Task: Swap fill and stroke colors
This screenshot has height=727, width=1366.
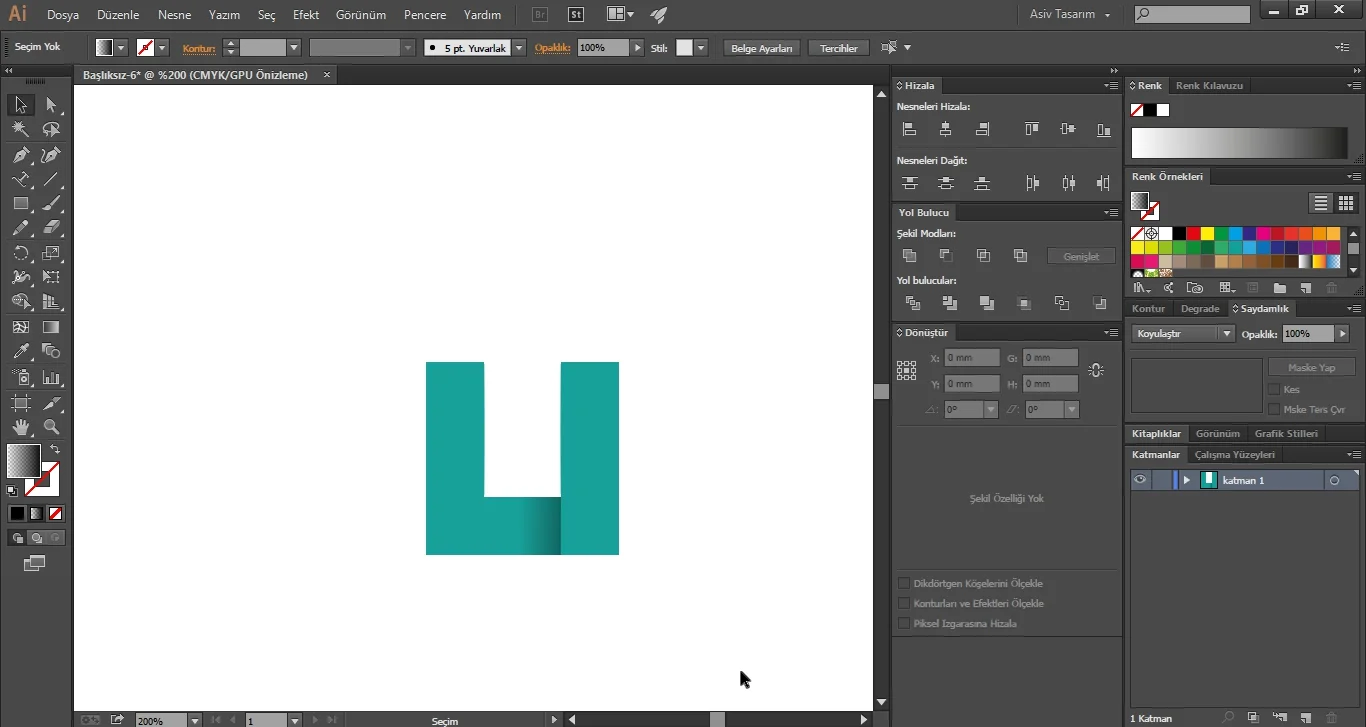Action: pyautogui.click(x=54, y=450)
